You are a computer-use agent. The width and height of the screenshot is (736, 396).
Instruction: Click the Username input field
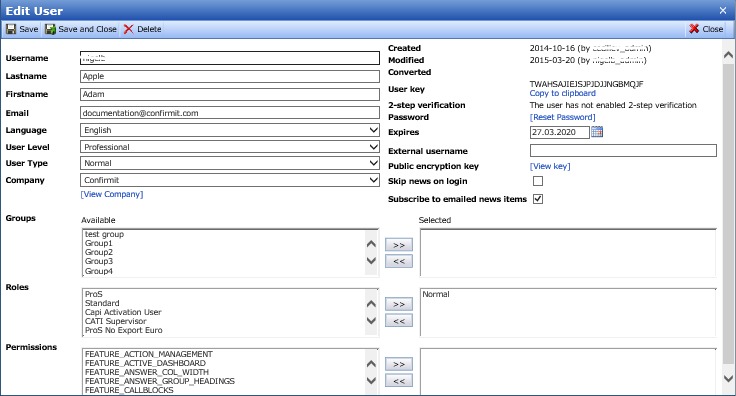tap(230, 58)
